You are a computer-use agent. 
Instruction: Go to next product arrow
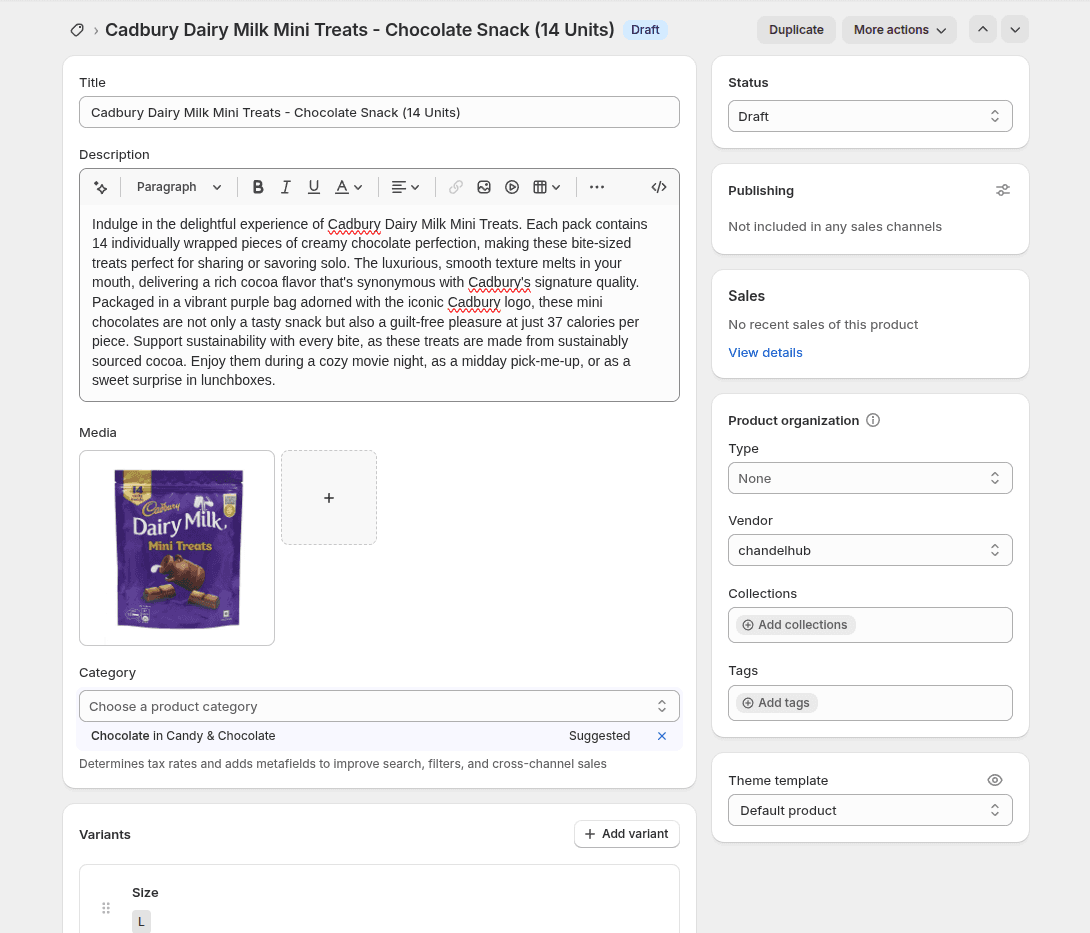1015,29
